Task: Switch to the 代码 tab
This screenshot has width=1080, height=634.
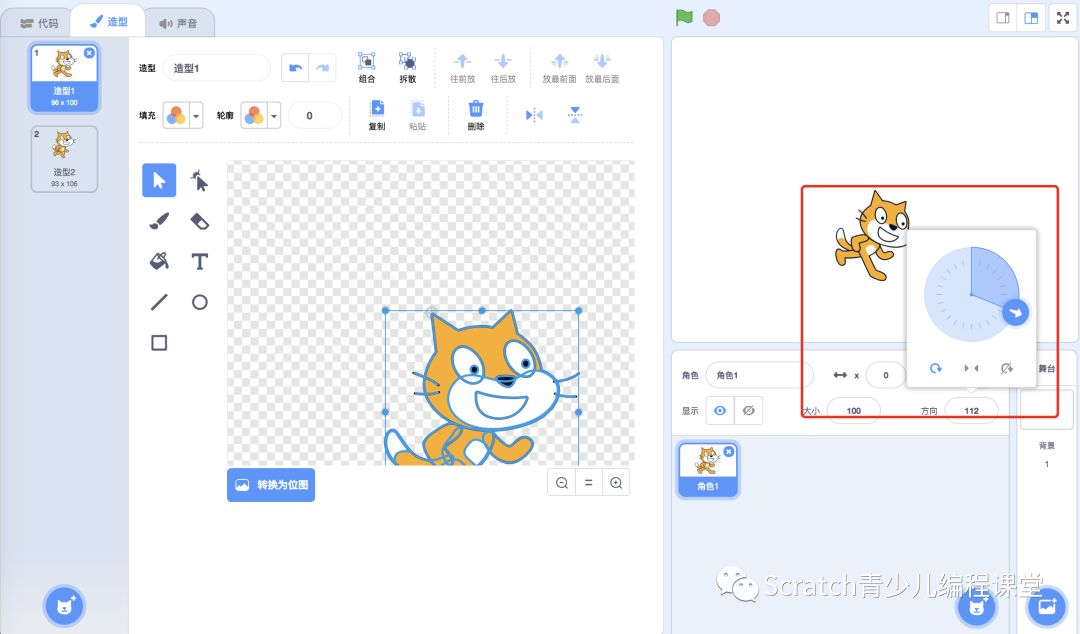Action: coord(40,20)
